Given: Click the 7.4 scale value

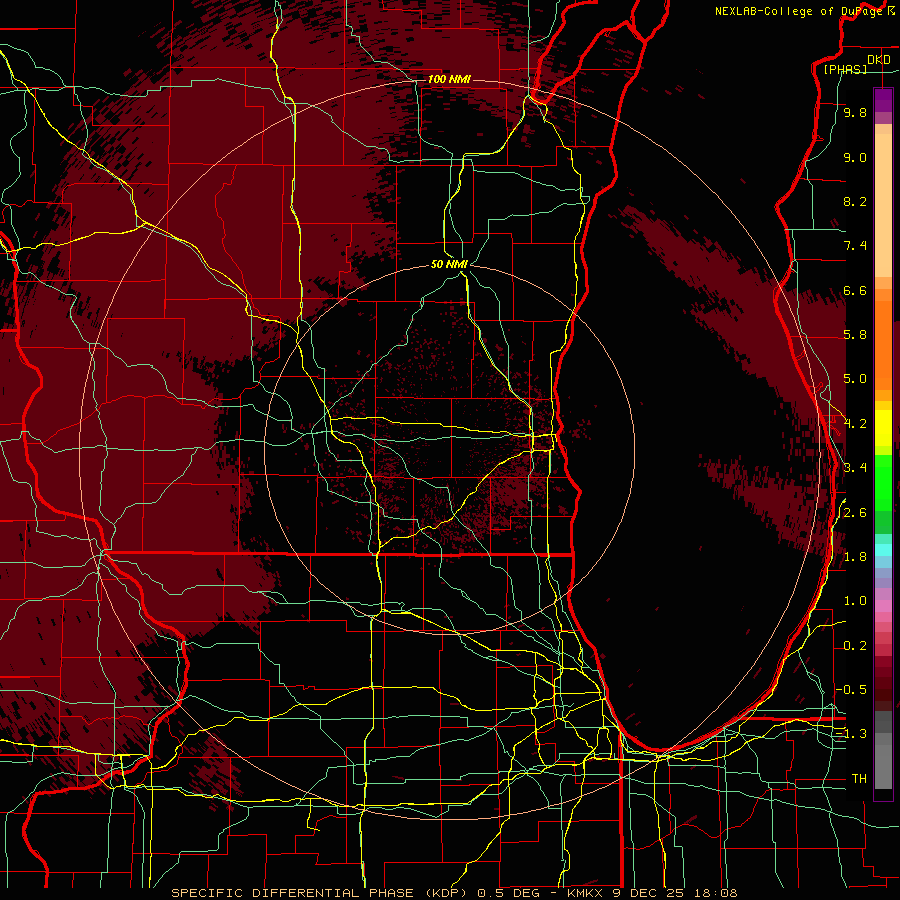Looking at the screenshot, I should point(855,246).
